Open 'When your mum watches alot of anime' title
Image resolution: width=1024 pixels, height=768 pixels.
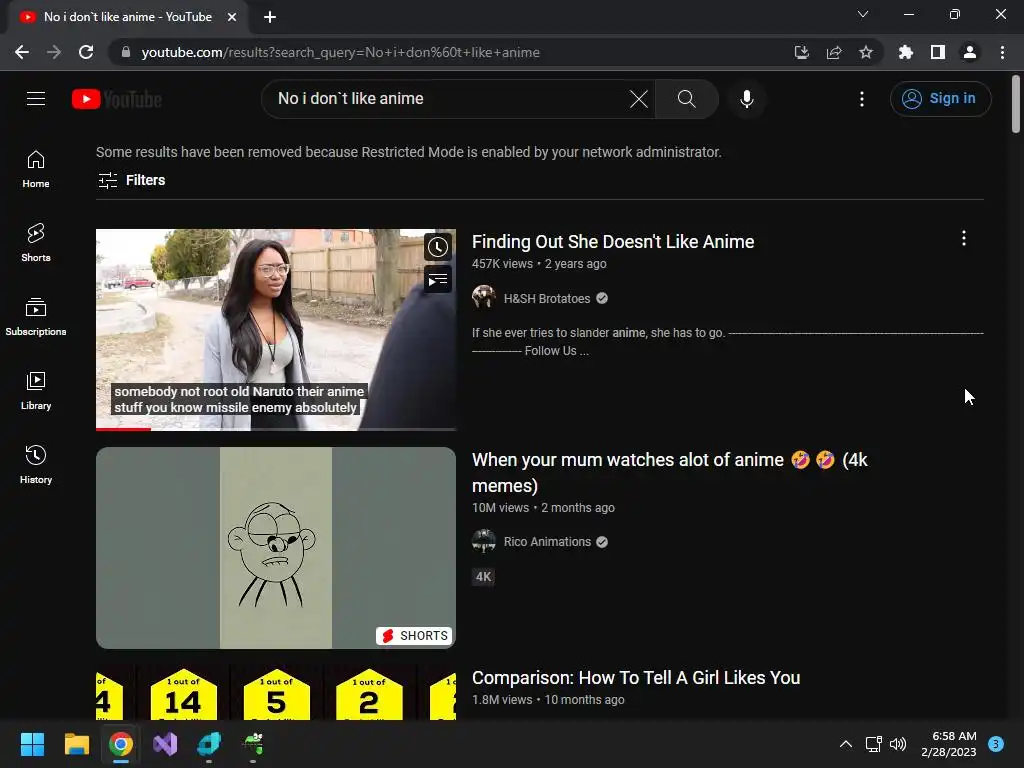(x=670, y=473)
